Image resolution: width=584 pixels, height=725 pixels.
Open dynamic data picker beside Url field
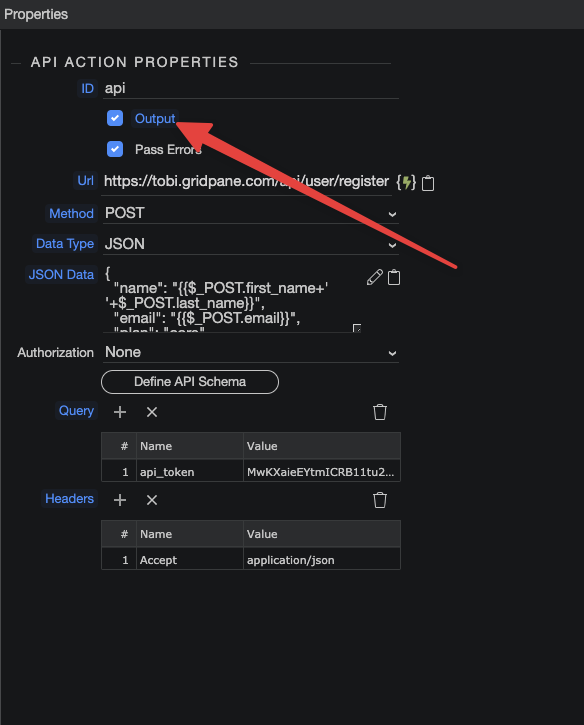406,182
